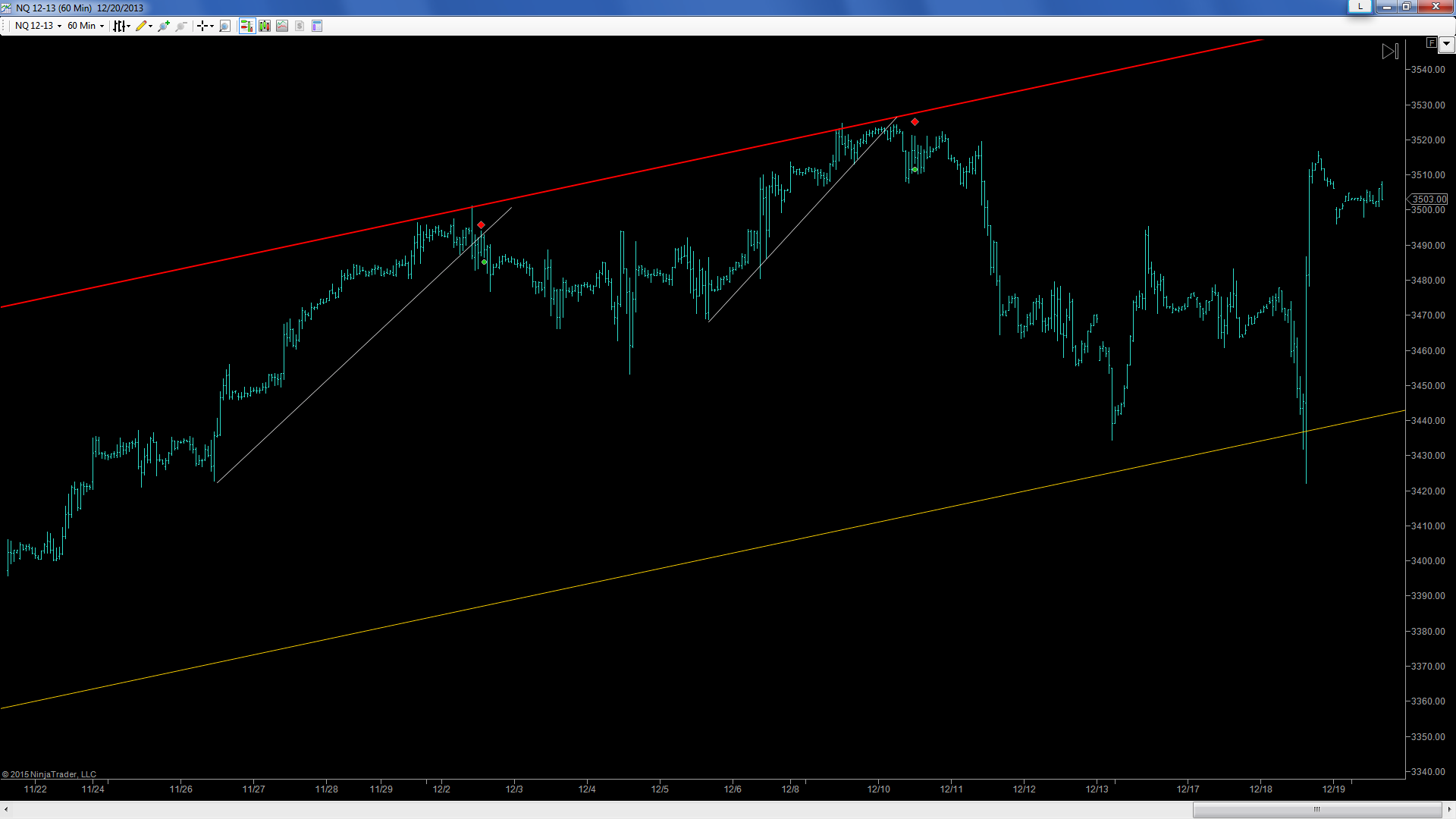Click the horizontal scrollbar right arrow
Screen dimensions: 1456x819
(x=1449, y=810)
